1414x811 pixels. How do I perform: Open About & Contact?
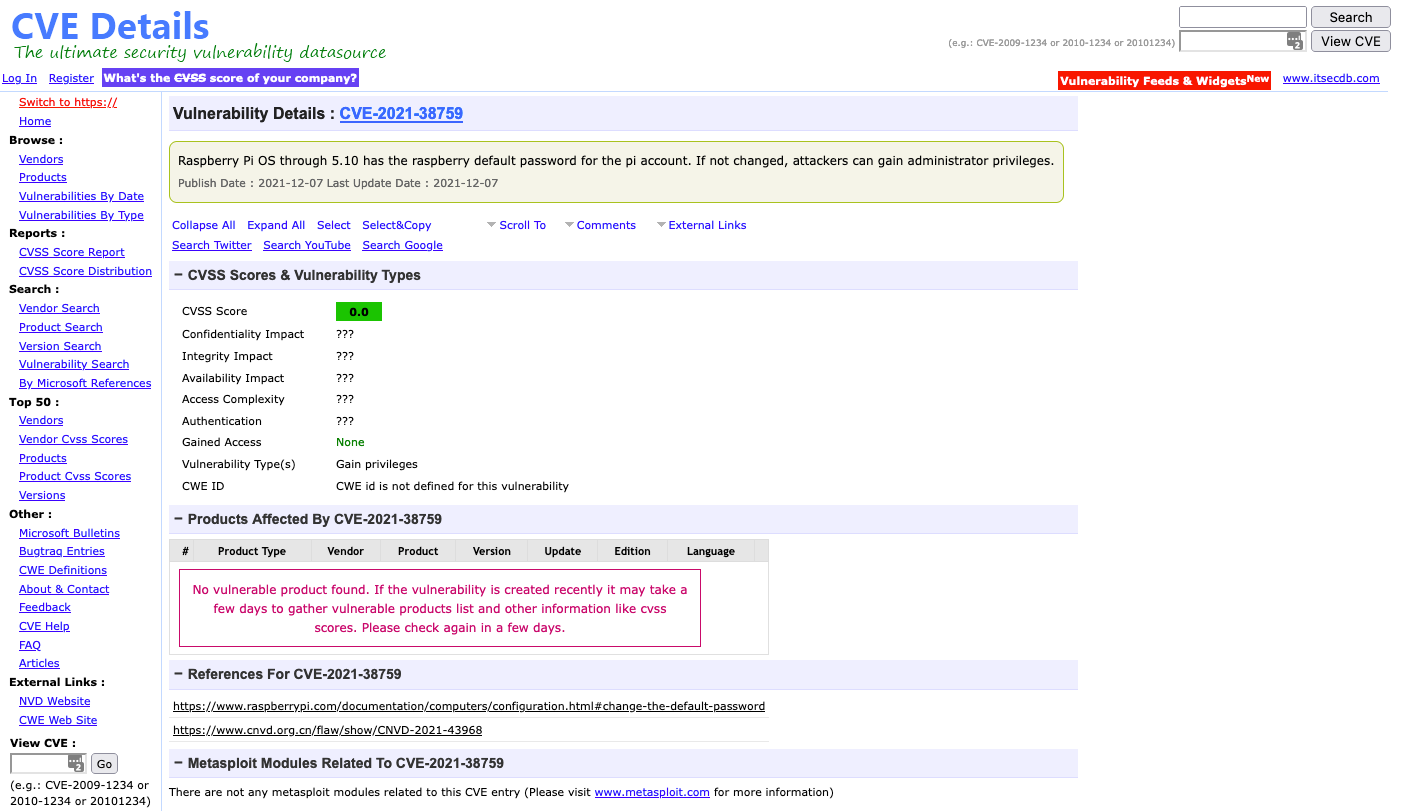[64, 589]
